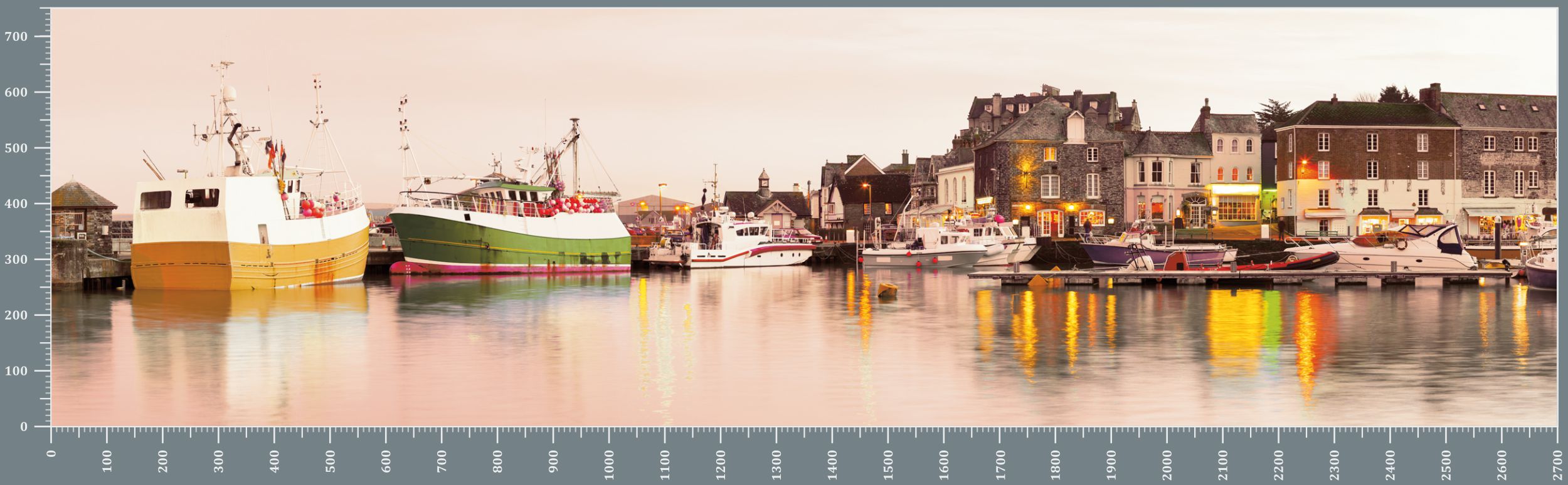Image resolution: width=1568 pixels, height=485 pixels.
Task: Click "100" on the horizontal ruler
Action: coord(107,461)
